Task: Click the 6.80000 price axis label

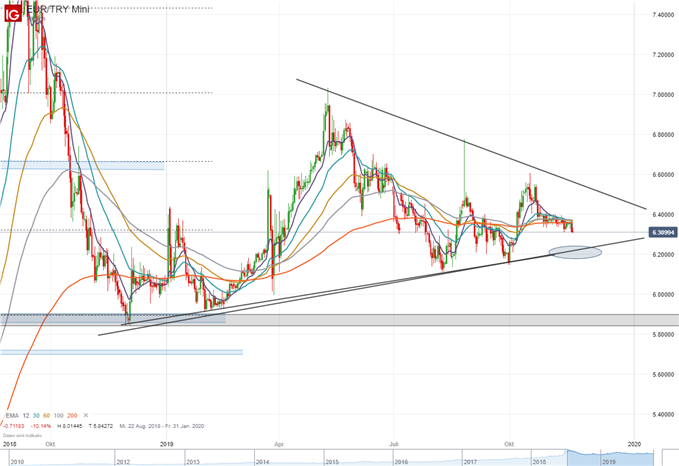Action: 663,135
